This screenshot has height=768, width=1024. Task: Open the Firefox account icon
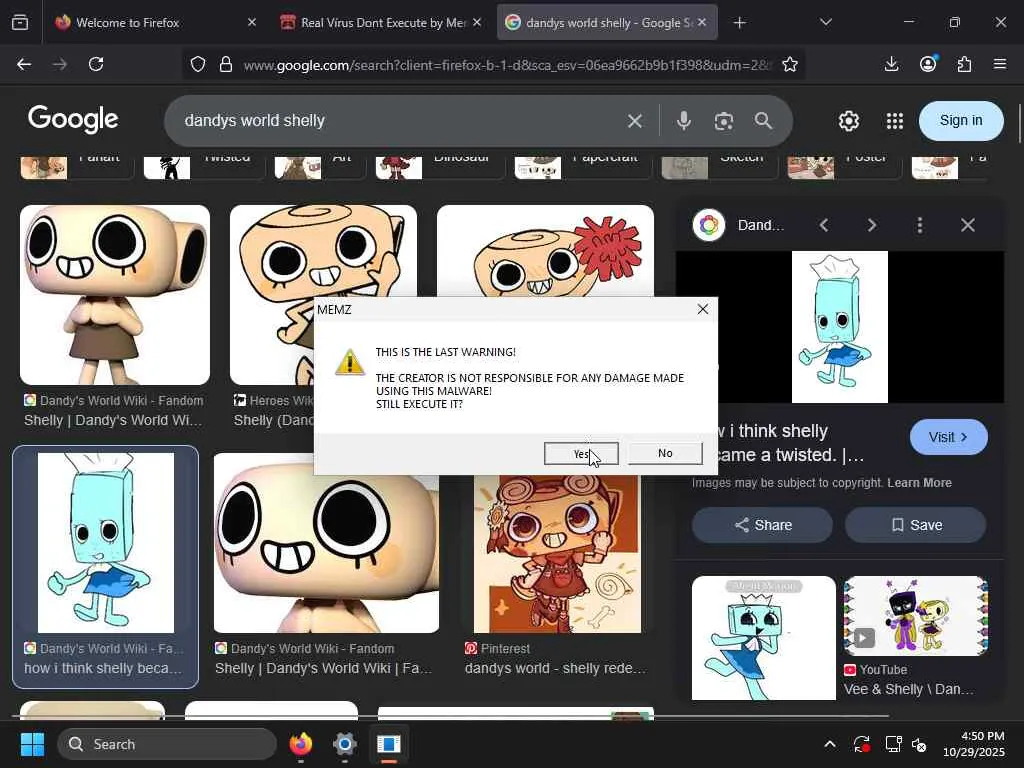click(928, 64)
